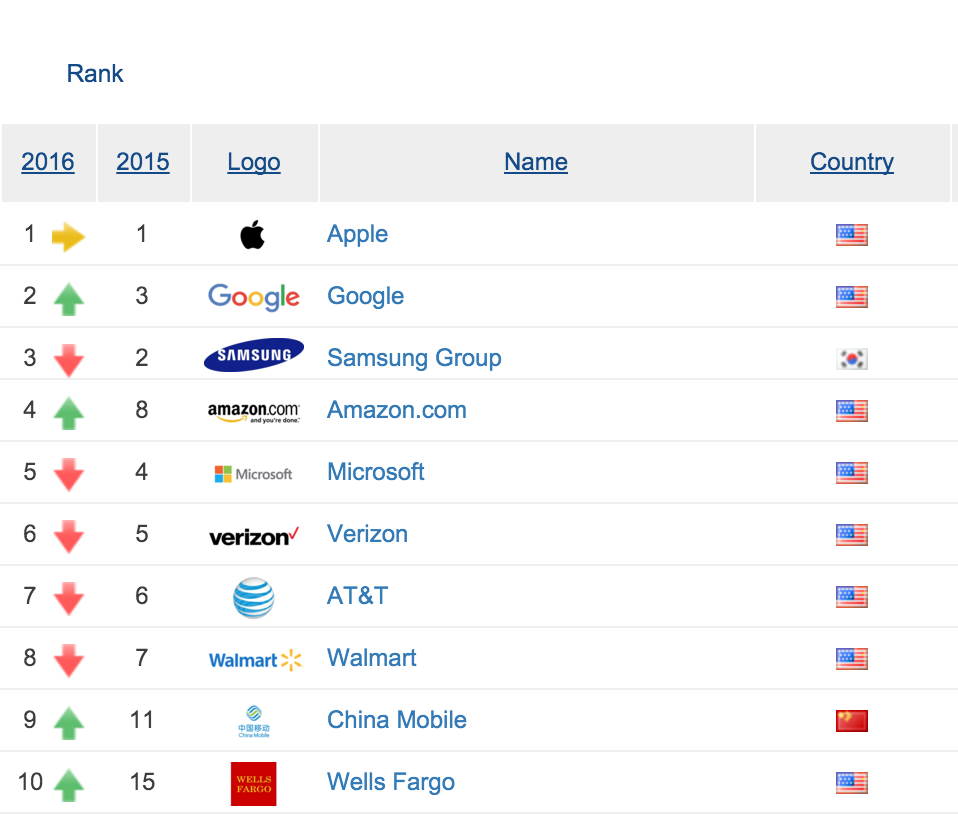
Task: Open the Walmart name link
Action: [372, 658]
